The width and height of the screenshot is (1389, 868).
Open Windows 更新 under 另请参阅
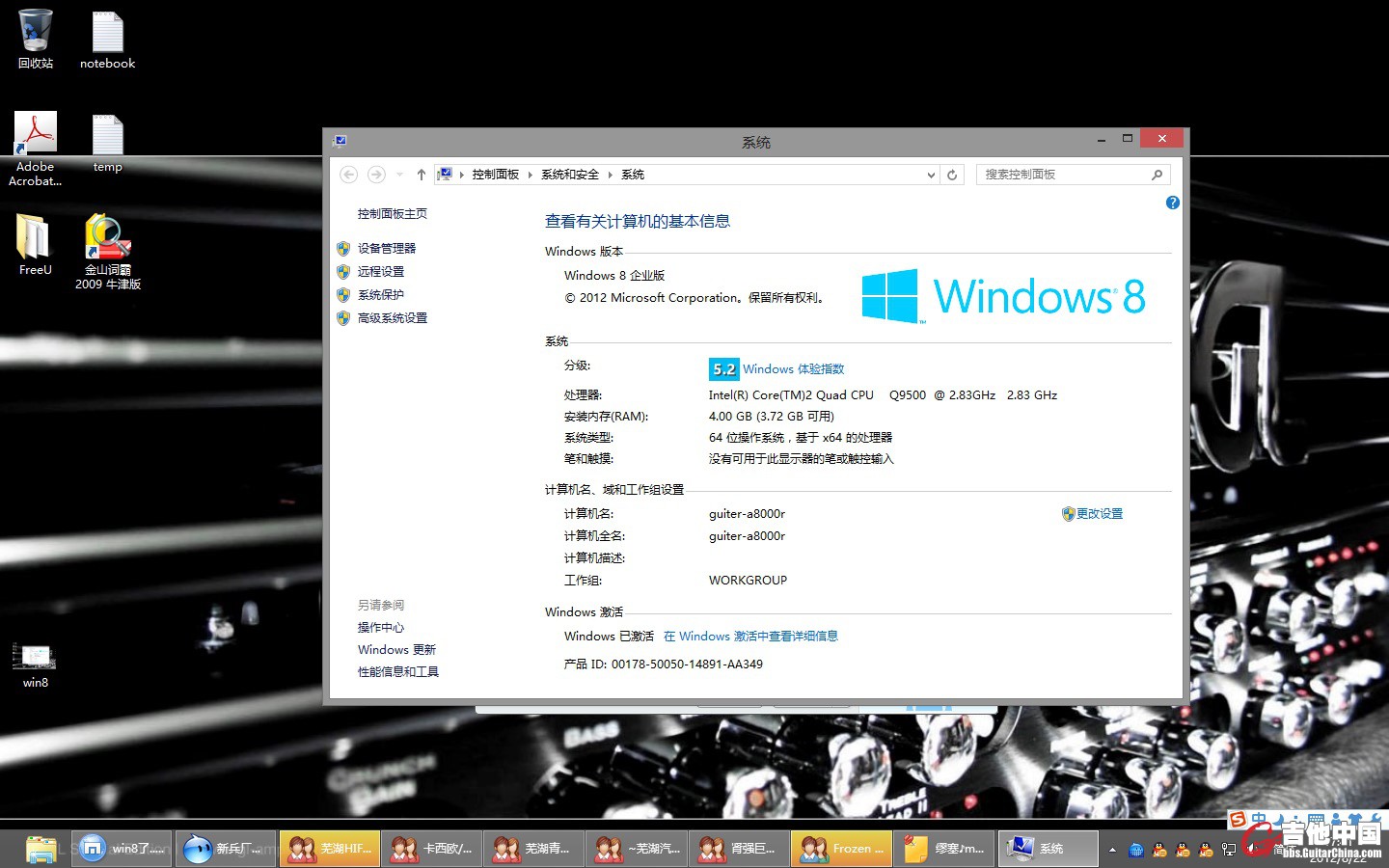click(396, 649)
